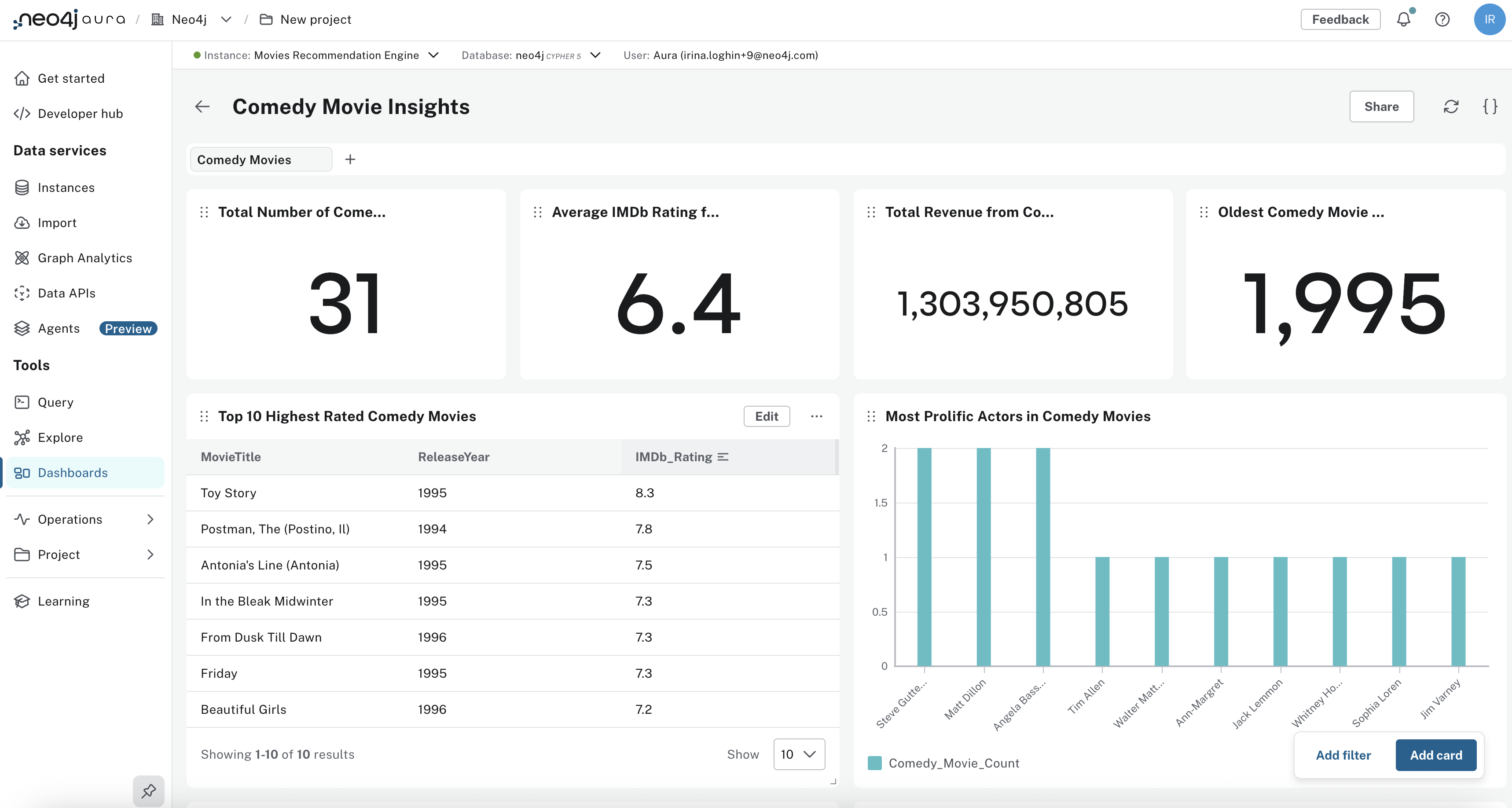Click the Share button

click(1382, 107)
